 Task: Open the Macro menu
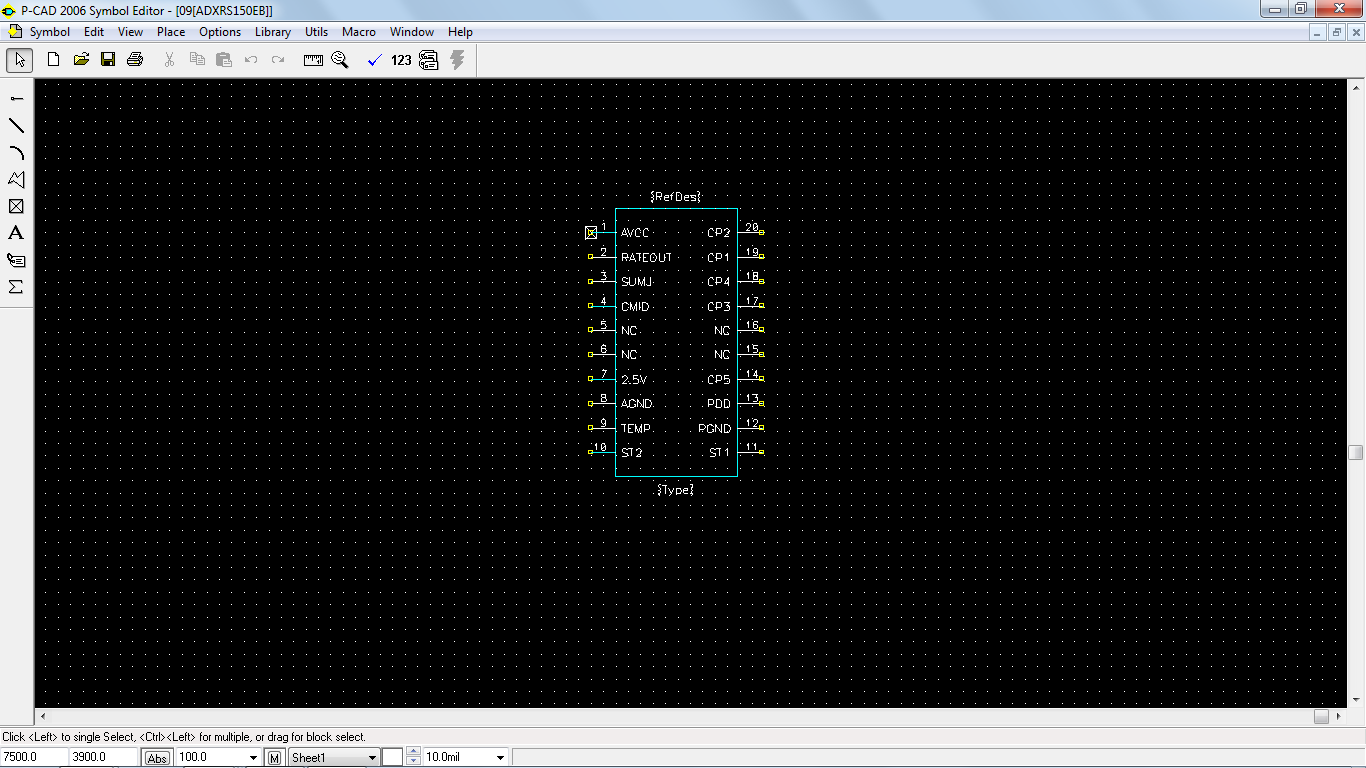coord(359,32)
